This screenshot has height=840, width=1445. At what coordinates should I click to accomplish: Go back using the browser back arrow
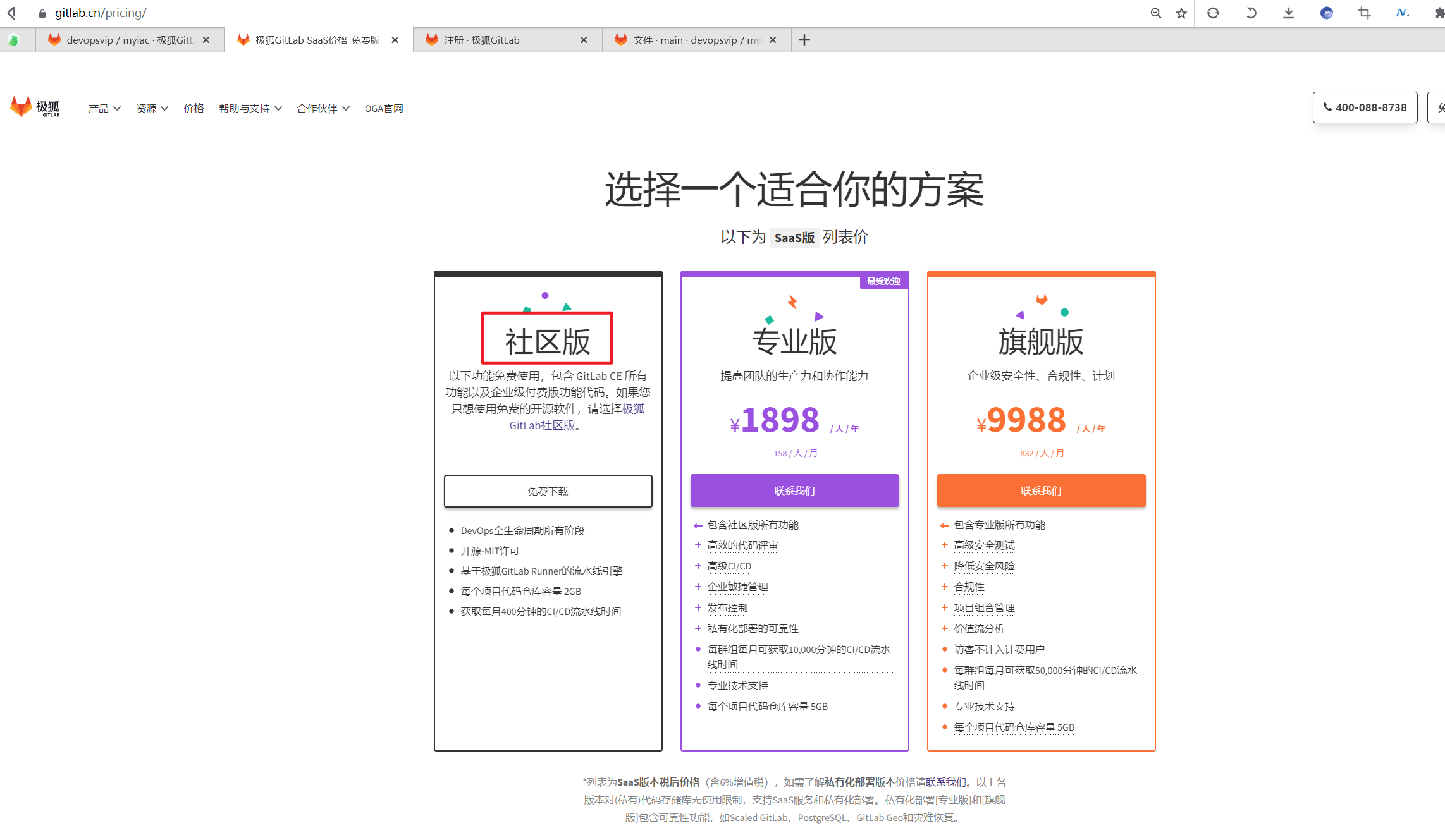click(x=11, y=13)
